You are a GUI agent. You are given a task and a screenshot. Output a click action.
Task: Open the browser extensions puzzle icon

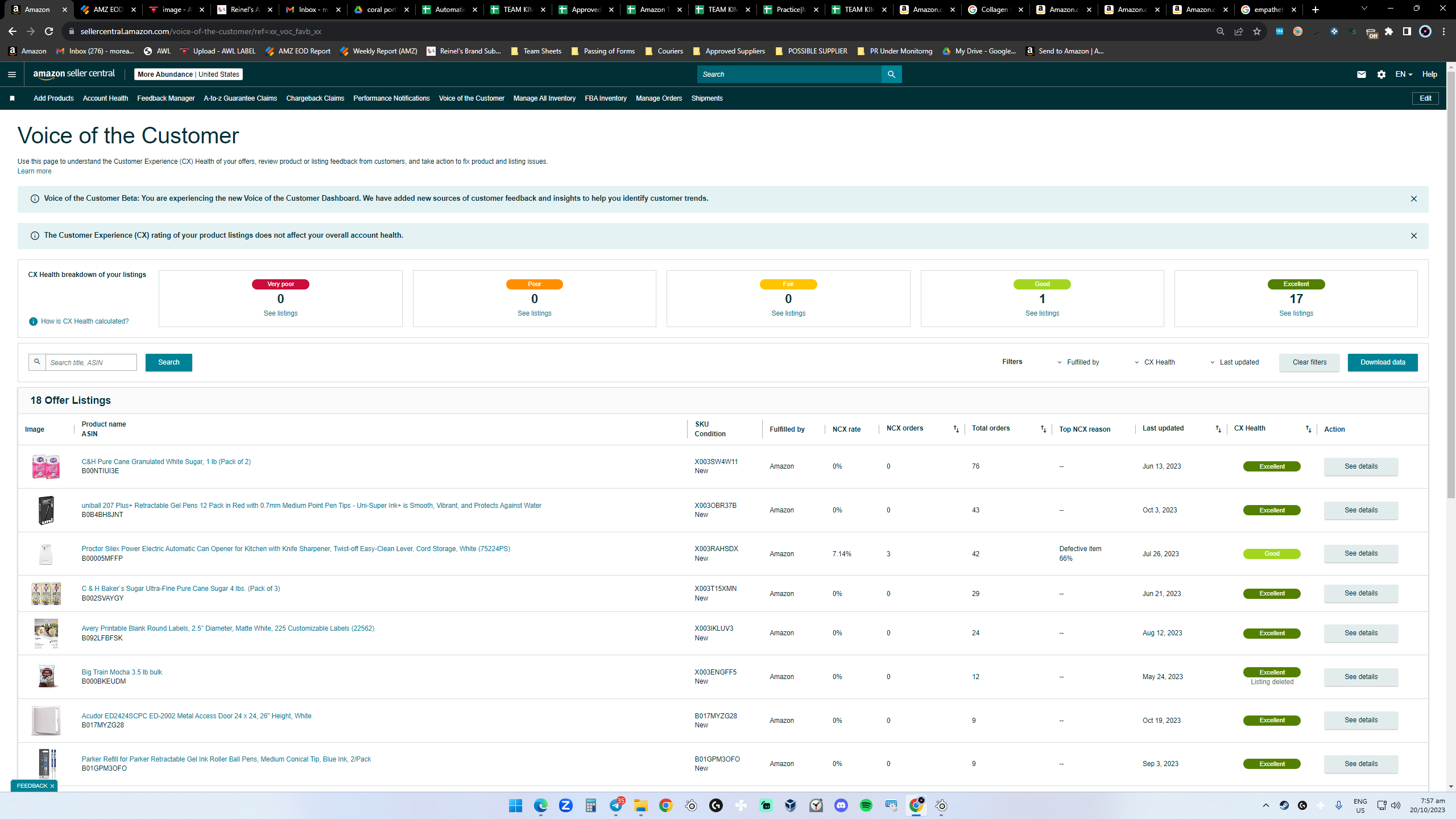(x=1389, y=31)
